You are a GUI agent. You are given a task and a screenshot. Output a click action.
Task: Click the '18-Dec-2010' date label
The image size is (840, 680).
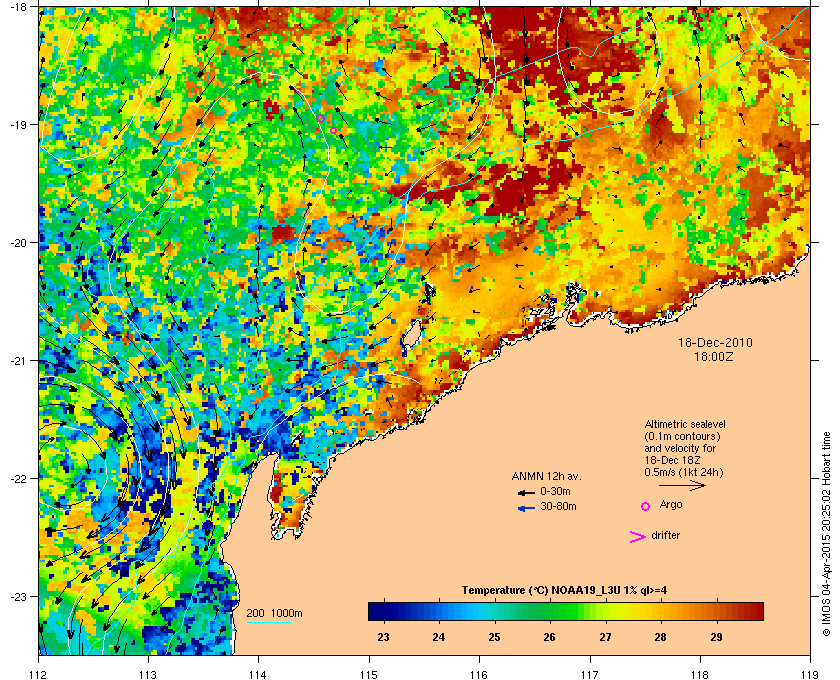715,342
